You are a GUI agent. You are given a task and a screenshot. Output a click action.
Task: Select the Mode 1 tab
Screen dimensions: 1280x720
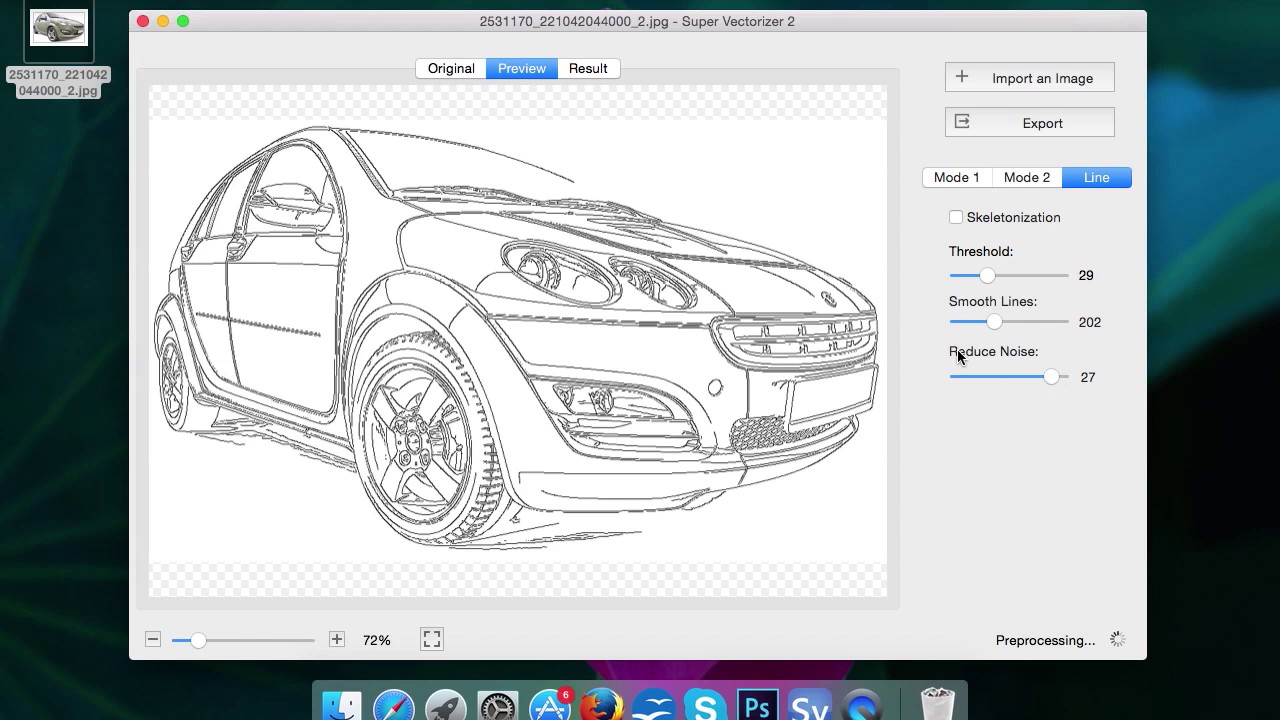click(x=956, y=177)
